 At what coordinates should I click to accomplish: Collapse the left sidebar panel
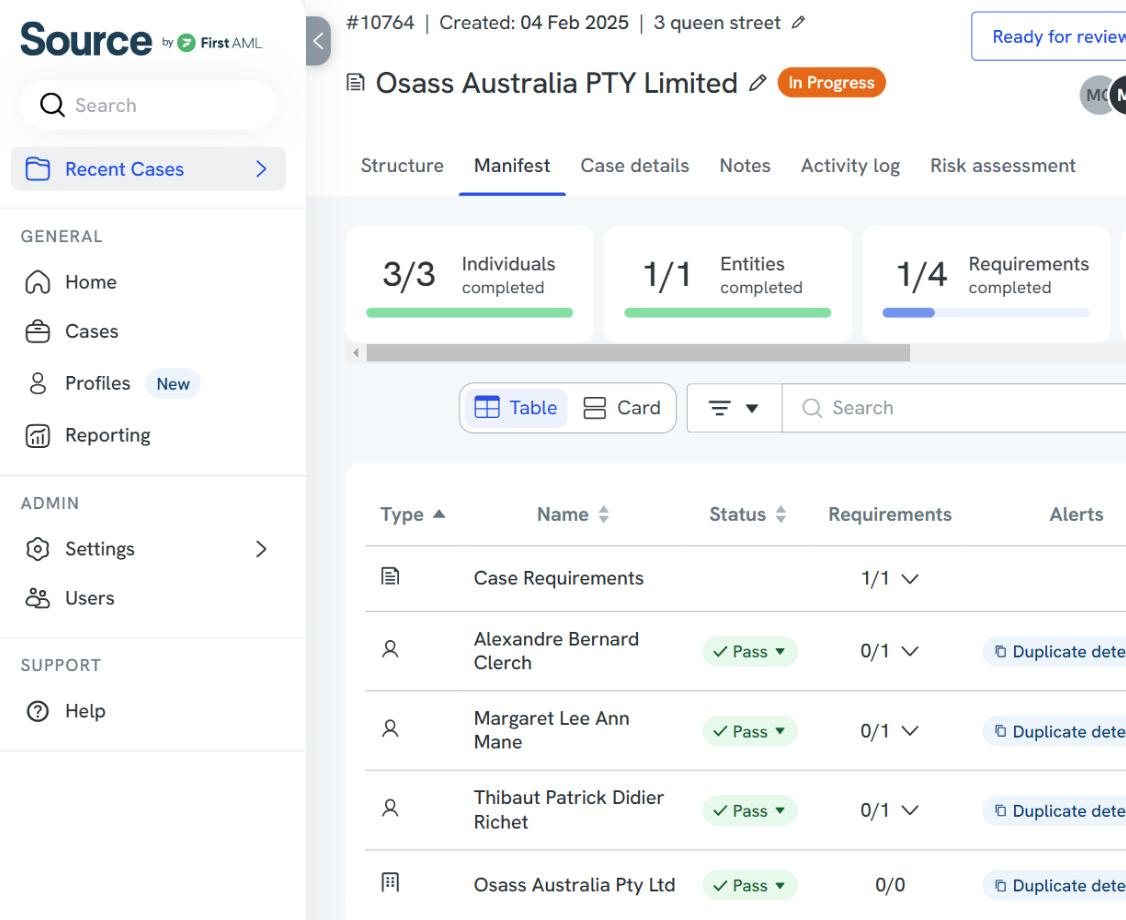click(x=318, y=41)
